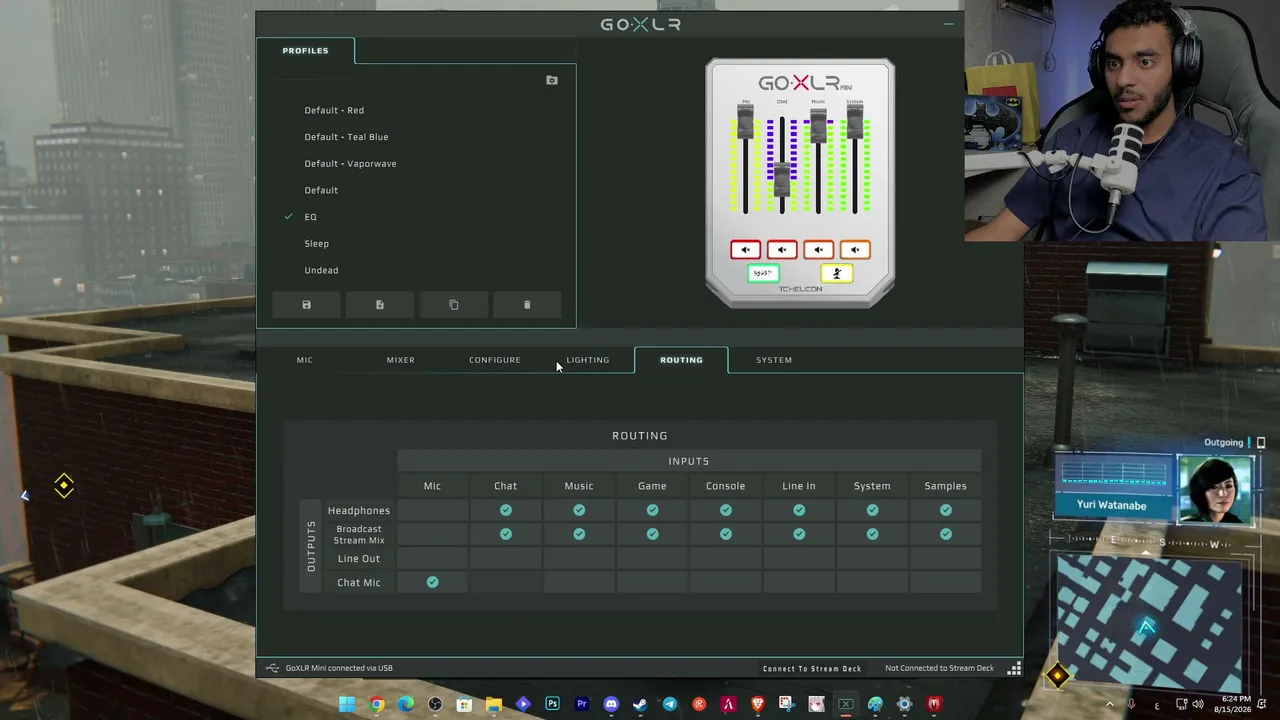
Task: Click the volume speaker icon in system tray
Action: pos(1198,704)
